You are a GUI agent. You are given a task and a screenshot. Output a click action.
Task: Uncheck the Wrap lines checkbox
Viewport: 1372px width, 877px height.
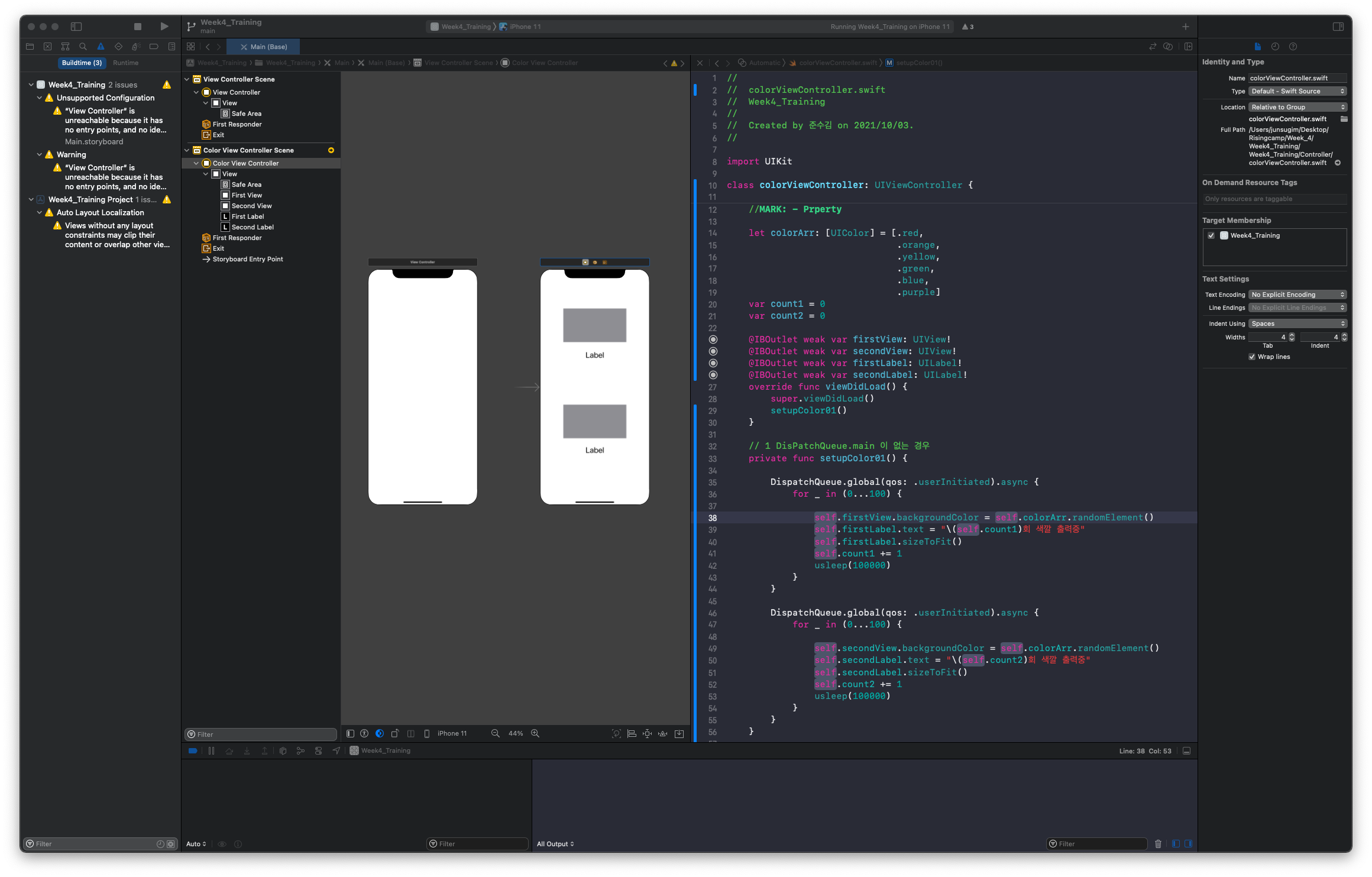point(1252,357)
